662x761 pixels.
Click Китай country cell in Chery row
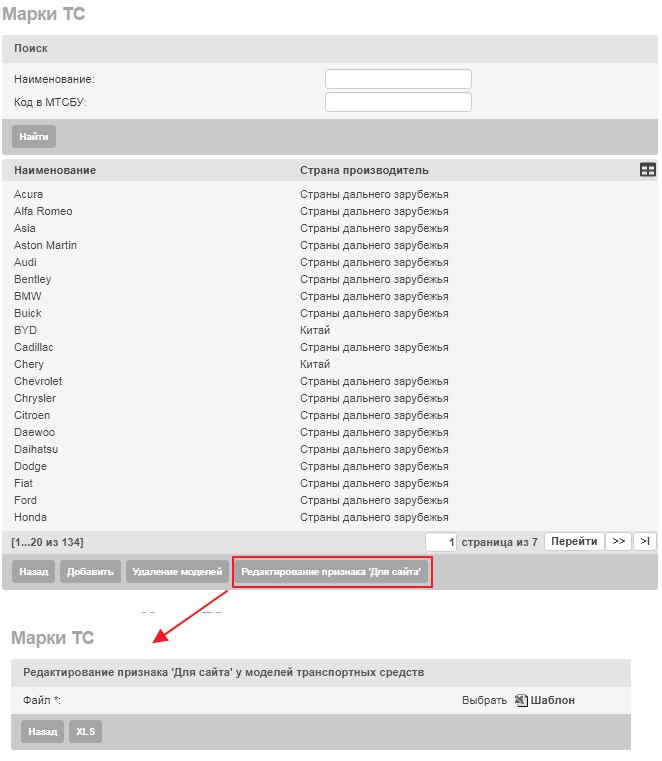(x=315, y=364)
